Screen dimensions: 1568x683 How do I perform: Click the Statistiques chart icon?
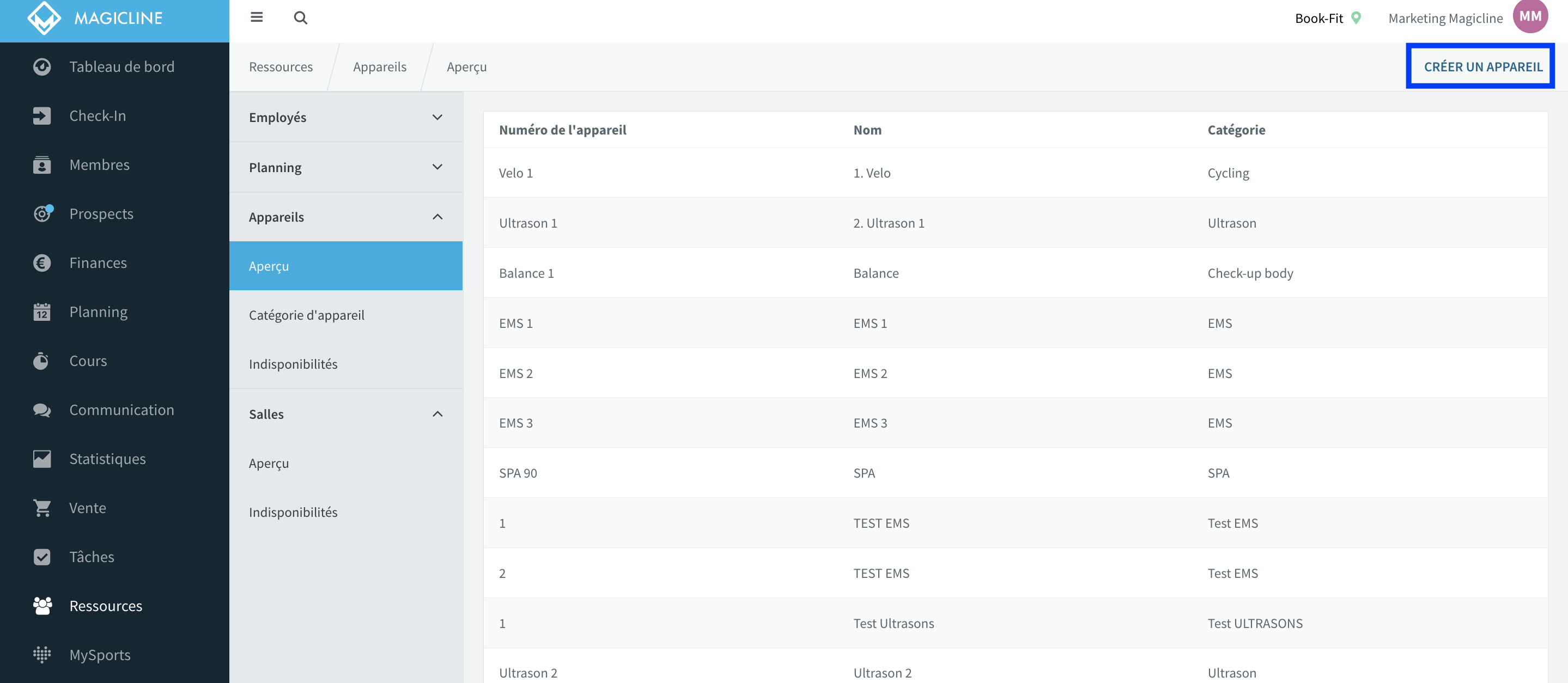click(x=42, y=459)
